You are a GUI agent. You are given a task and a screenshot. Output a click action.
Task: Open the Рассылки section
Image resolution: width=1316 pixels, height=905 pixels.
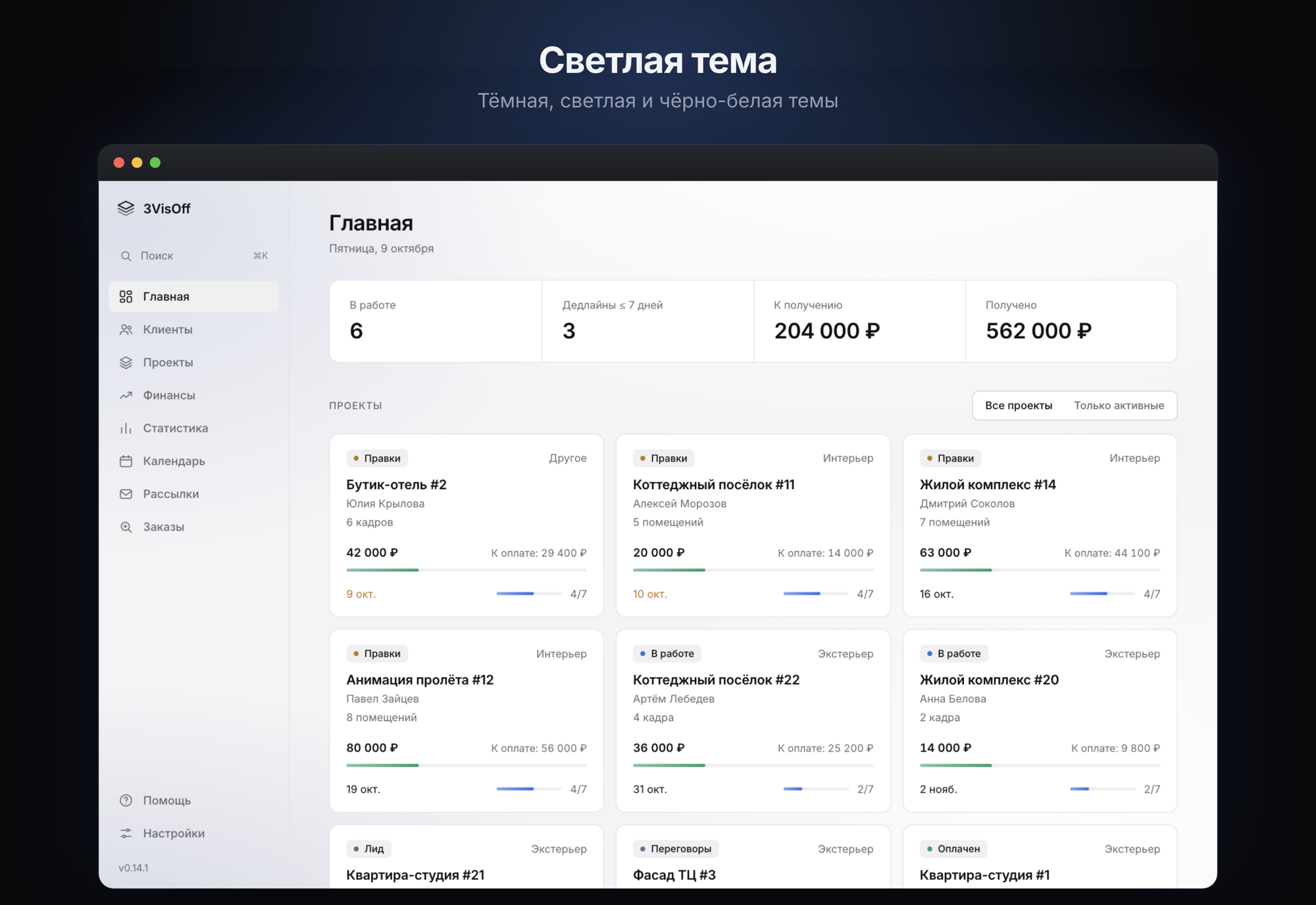click(193, 494)
